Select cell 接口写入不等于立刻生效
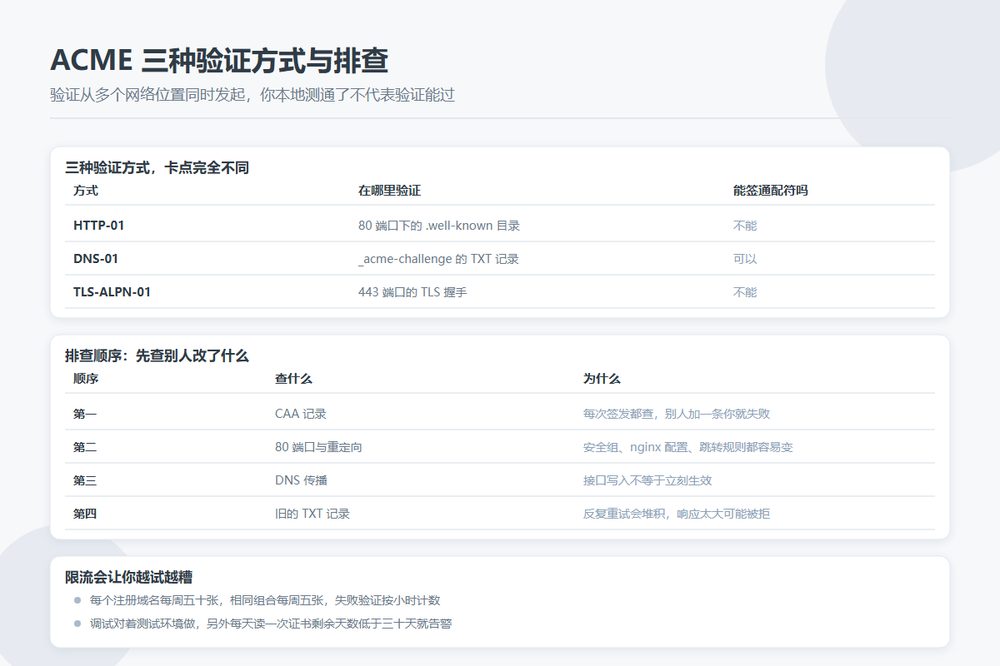The image size is (1000, 666). tap(647, 480)
